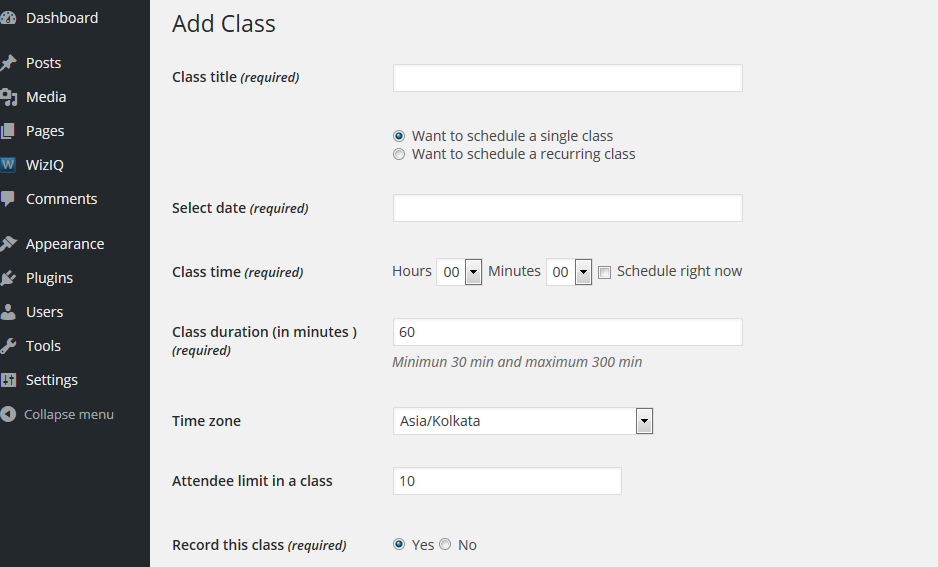The width and height of the screenshot is (938, 567).
Task: Choose No for Record this class
Action: (445, 545)
